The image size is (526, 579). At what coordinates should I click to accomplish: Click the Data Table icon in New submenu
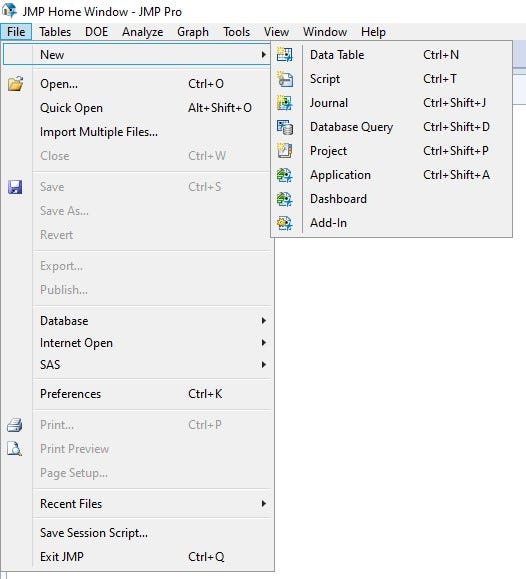click(x=285, y=55)
